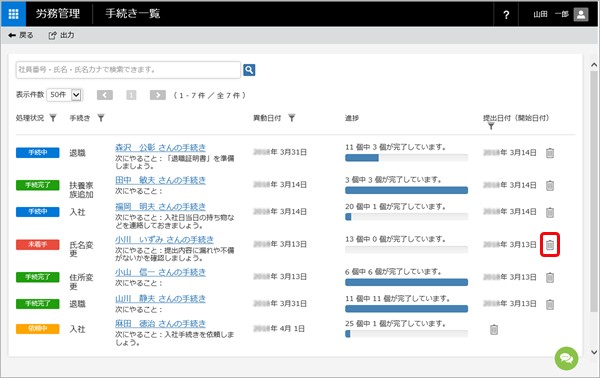Open 小山 信一 さんの手続き link

[x=160, y=272]
